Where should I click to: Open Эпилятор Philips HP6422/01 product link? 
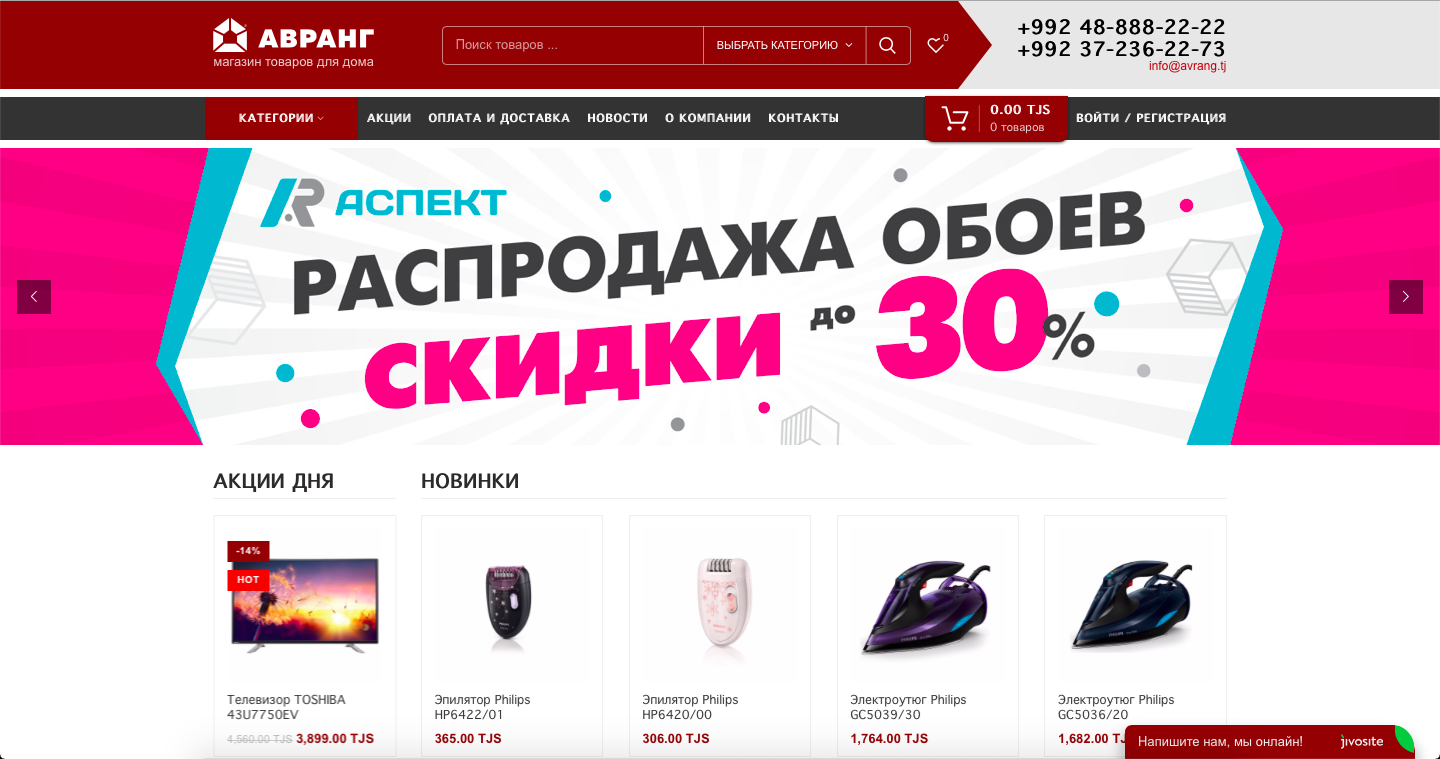483,707
